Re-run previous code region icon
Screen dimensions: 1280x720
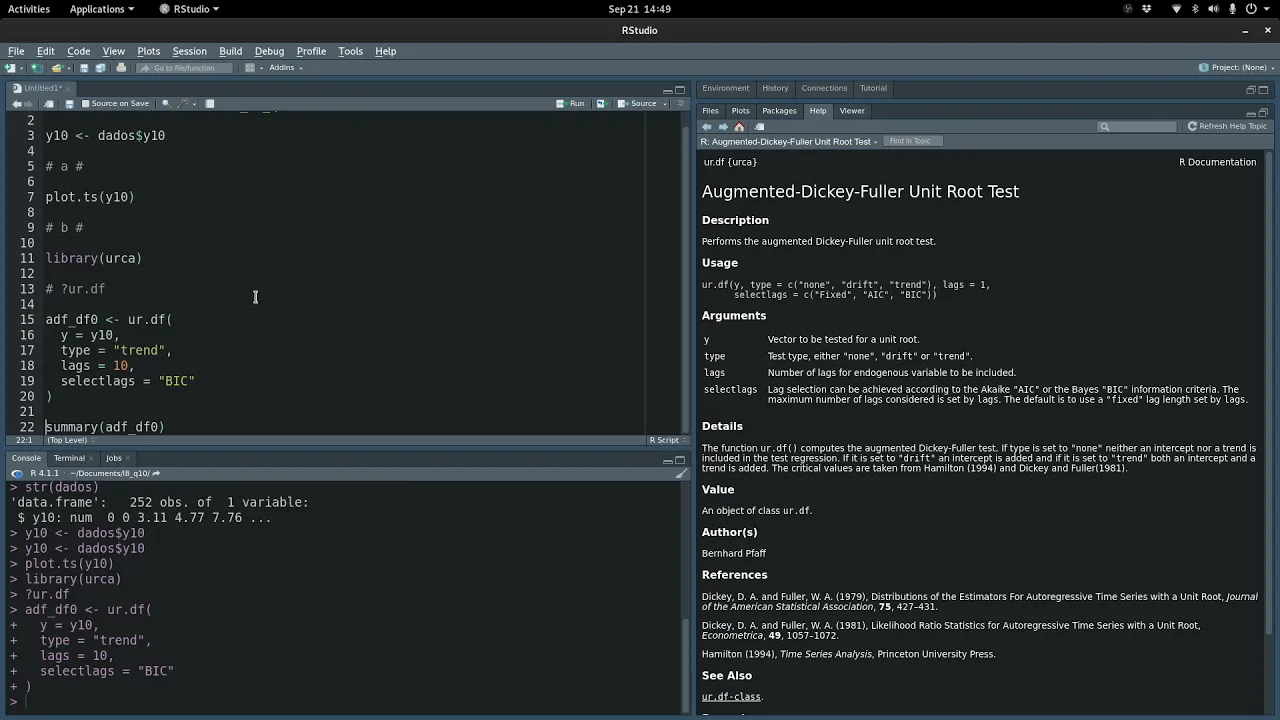tap(601, 104)
